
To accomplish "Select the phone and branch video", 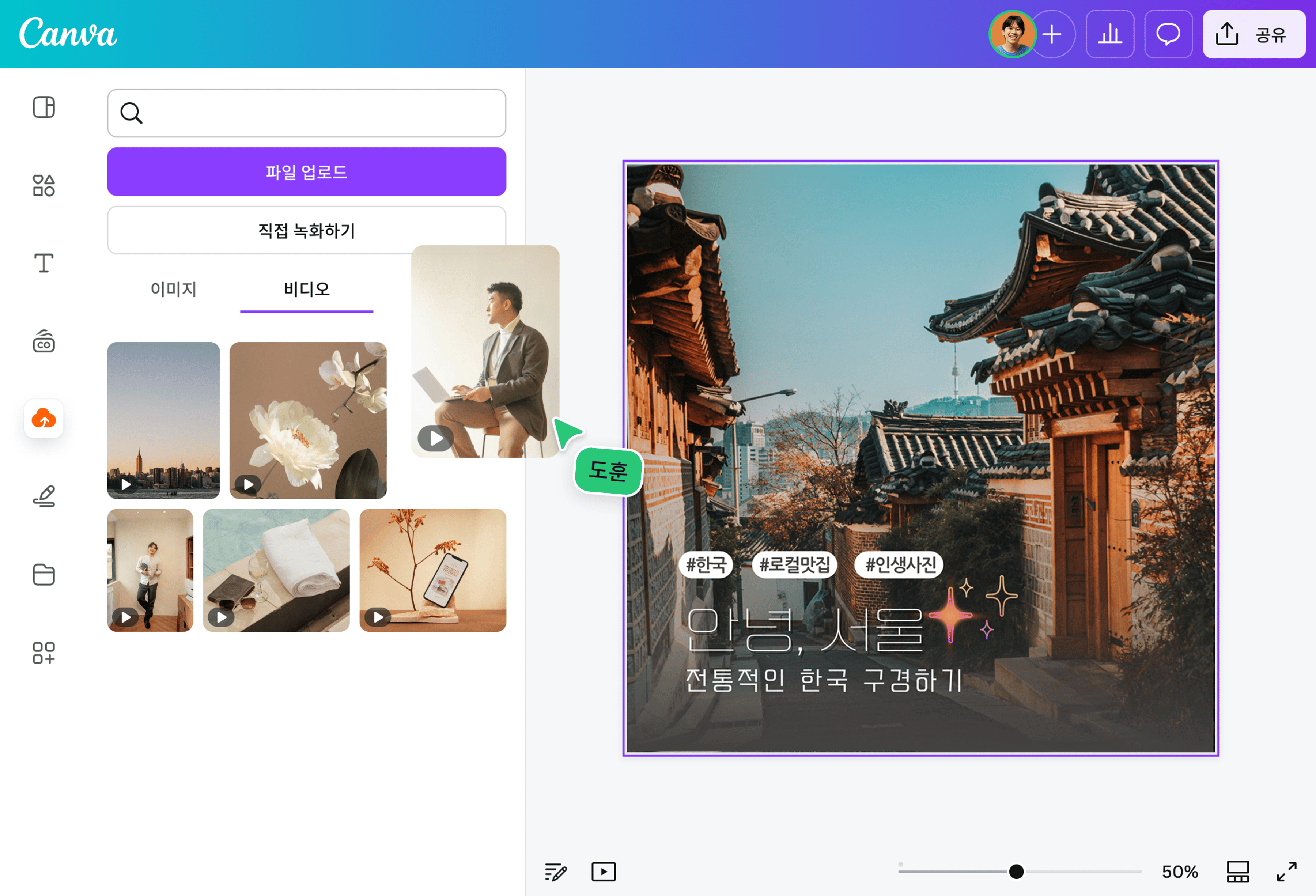I will pyautogui.click(x=432, y=570).
